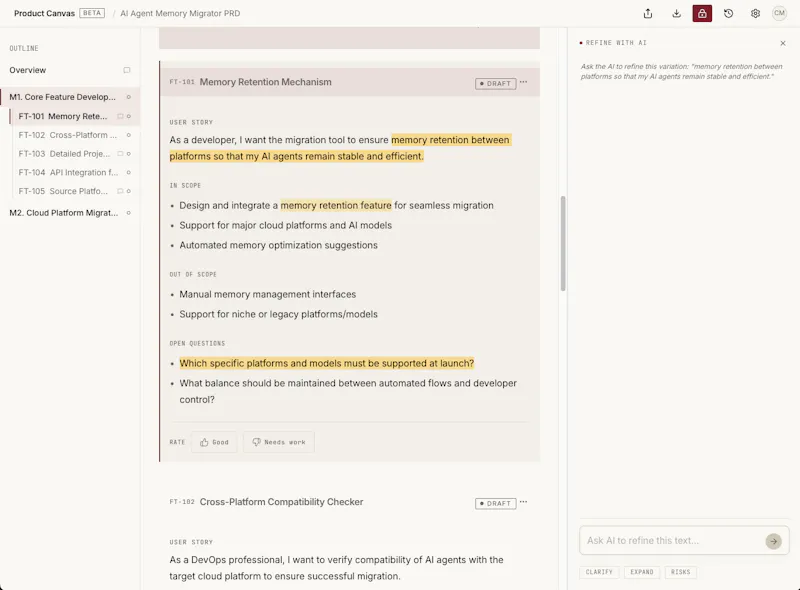Viewport: 800px width, 590px height.
Task: Open DRAFT status dropdown on FT-102
Action: 495,503
